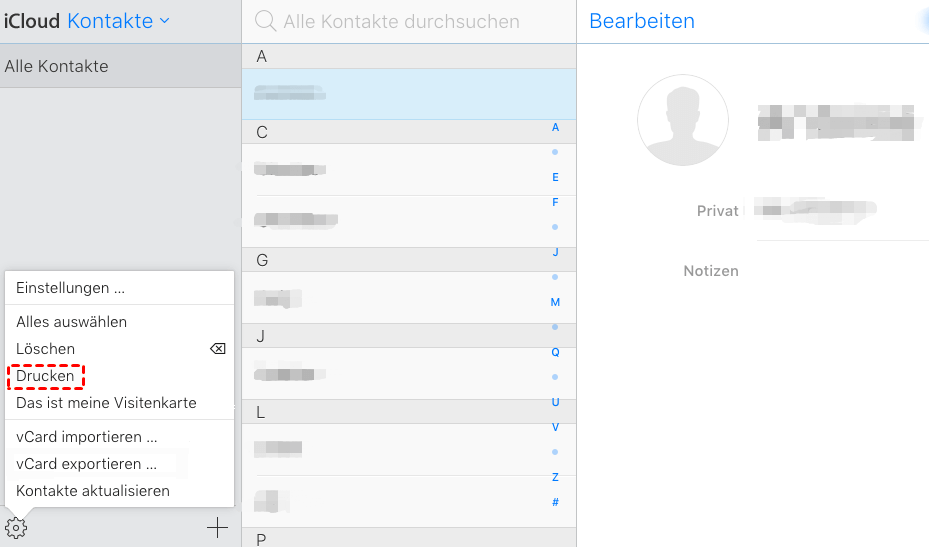This screenshot has height=547, width=929.
Task: Choose vCard exportieren option
Action: coord(86,464)
